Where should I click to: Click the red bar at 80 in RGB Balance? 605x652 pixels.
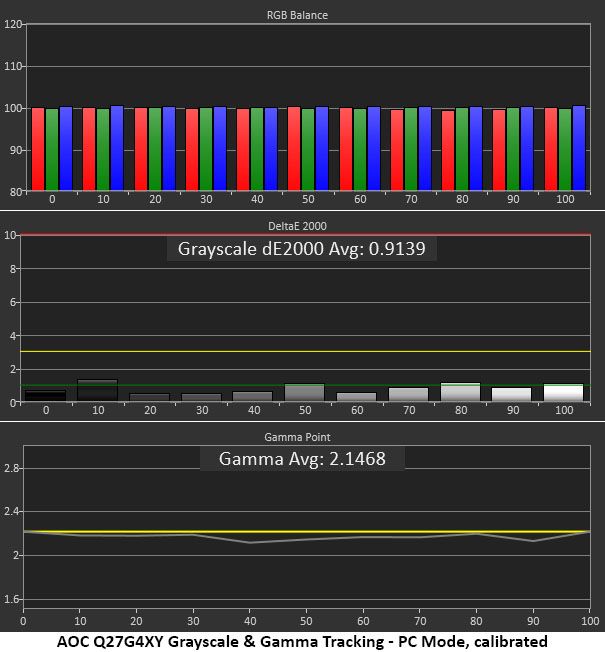(x=448, y=151)
